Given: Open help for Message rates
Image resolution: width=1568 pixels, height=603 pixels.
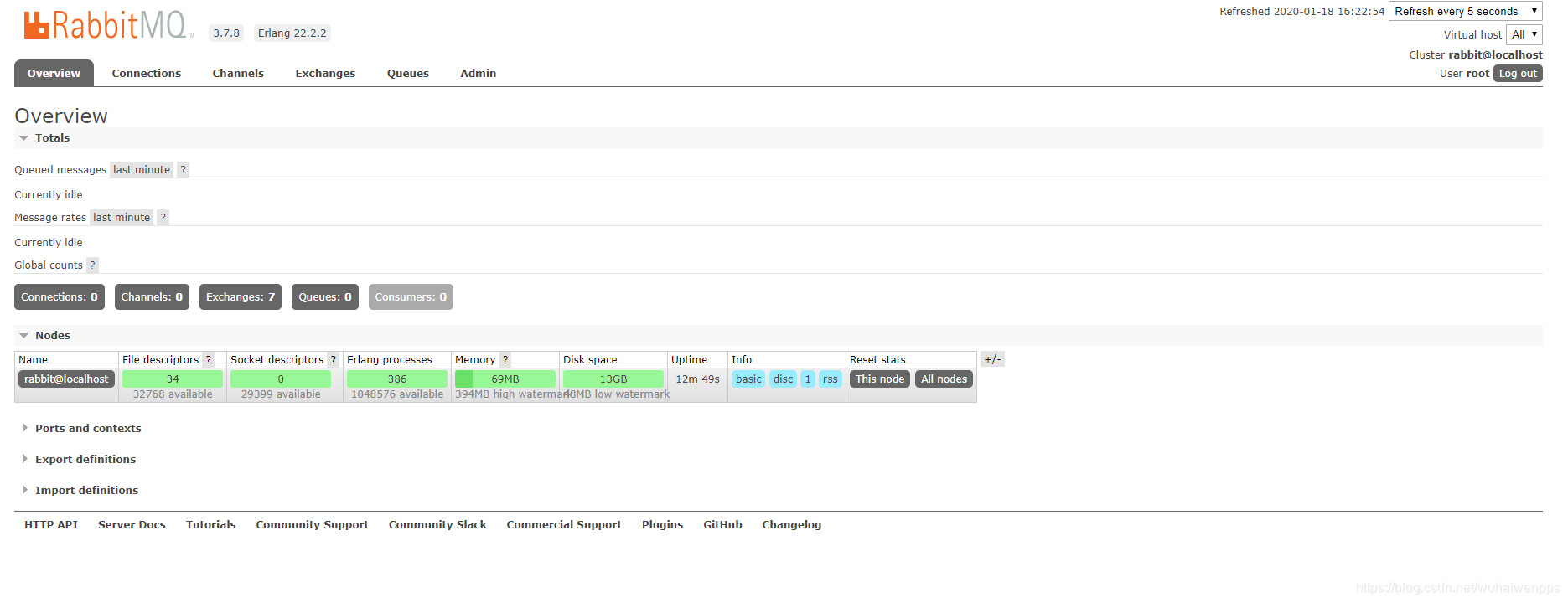Looking at the screenshot, I should click(163, 217).
